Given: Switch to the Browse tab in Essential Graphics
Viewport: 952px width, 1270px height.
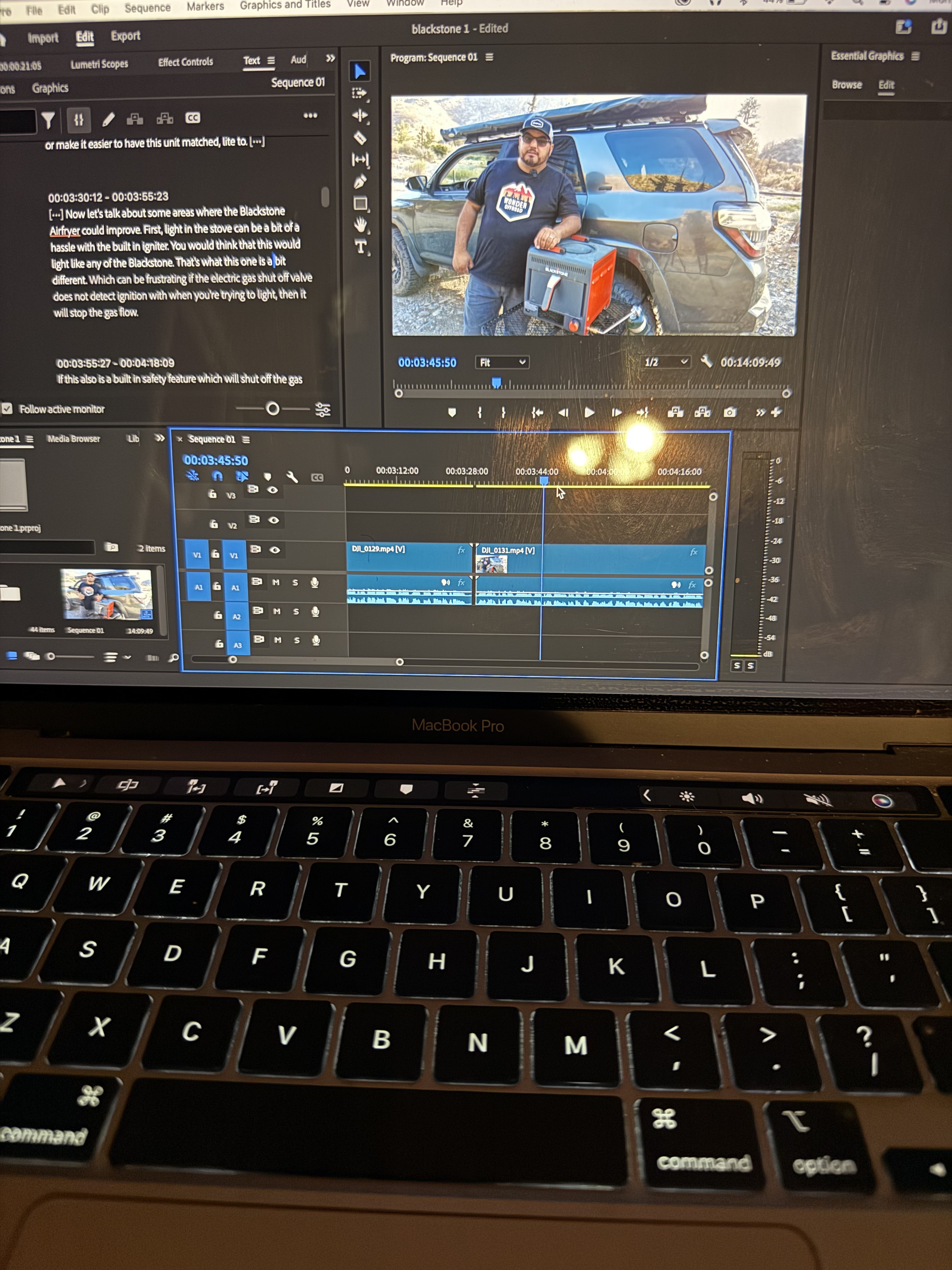Looking at the screenshot, I should [847, 85].
